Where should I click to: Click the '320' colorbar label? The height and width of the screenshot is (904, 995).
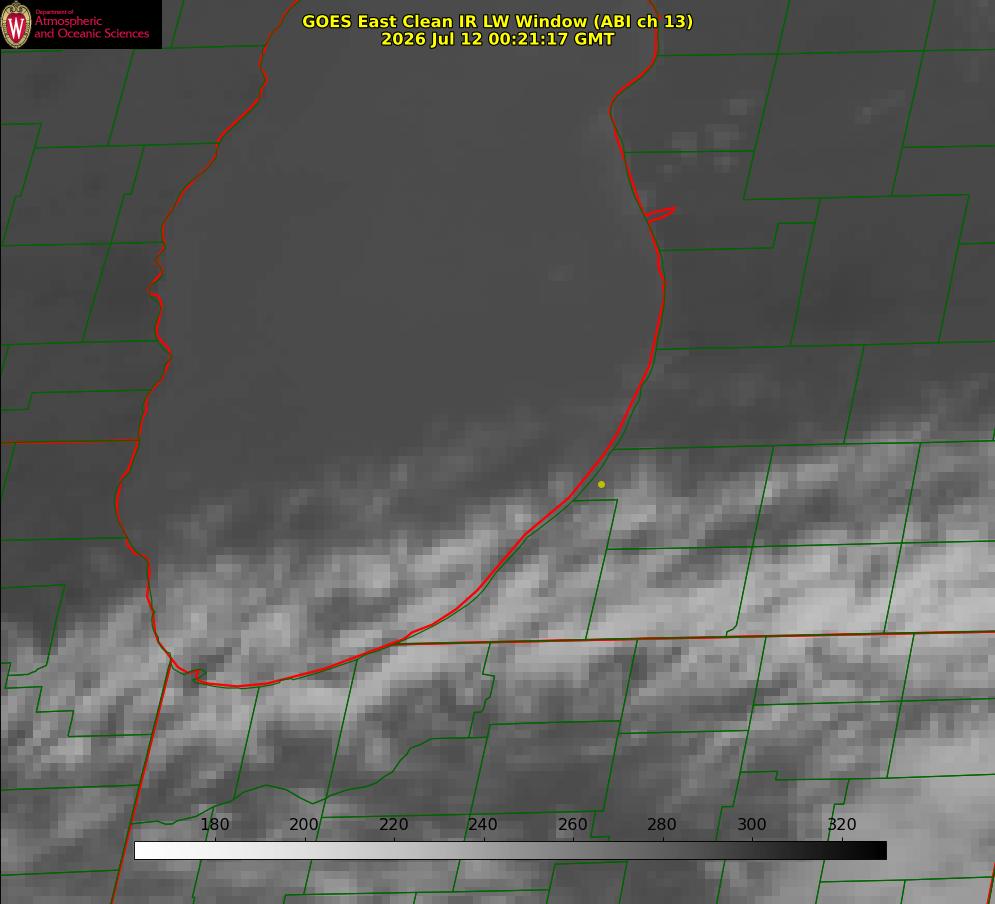pos(842,824)
